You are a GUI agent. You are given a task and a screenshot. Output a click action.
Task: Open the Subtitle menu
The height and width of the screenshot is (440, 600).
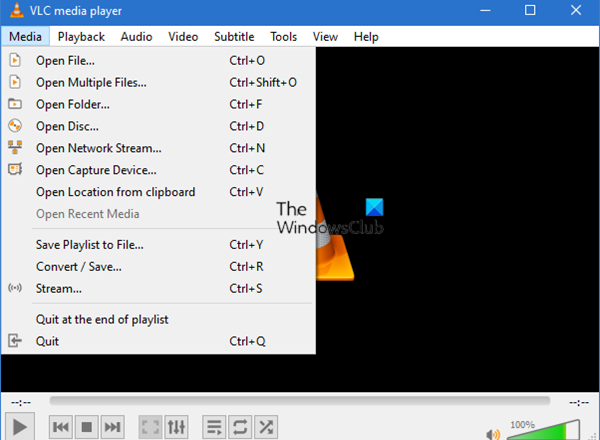click(x=234, y=36)
